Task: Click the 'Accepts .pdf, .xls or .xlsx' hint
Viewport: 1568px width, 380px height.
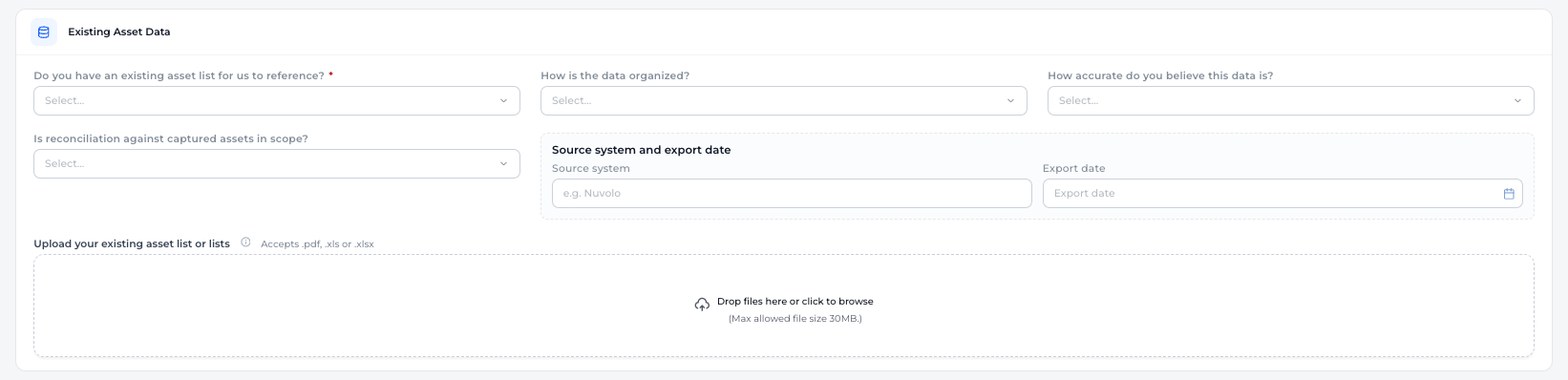Action: (317, 243)
